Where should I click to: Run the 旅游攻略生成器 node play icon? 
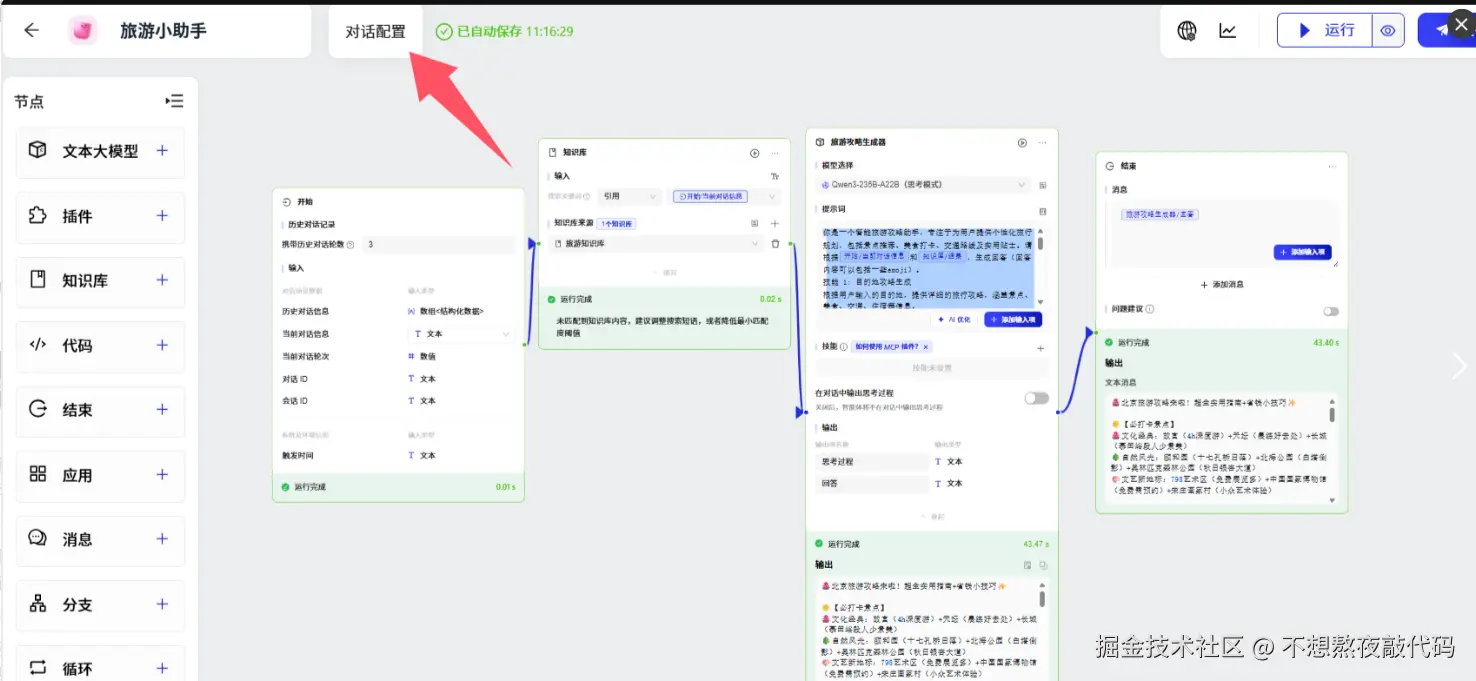point(1022,143)
